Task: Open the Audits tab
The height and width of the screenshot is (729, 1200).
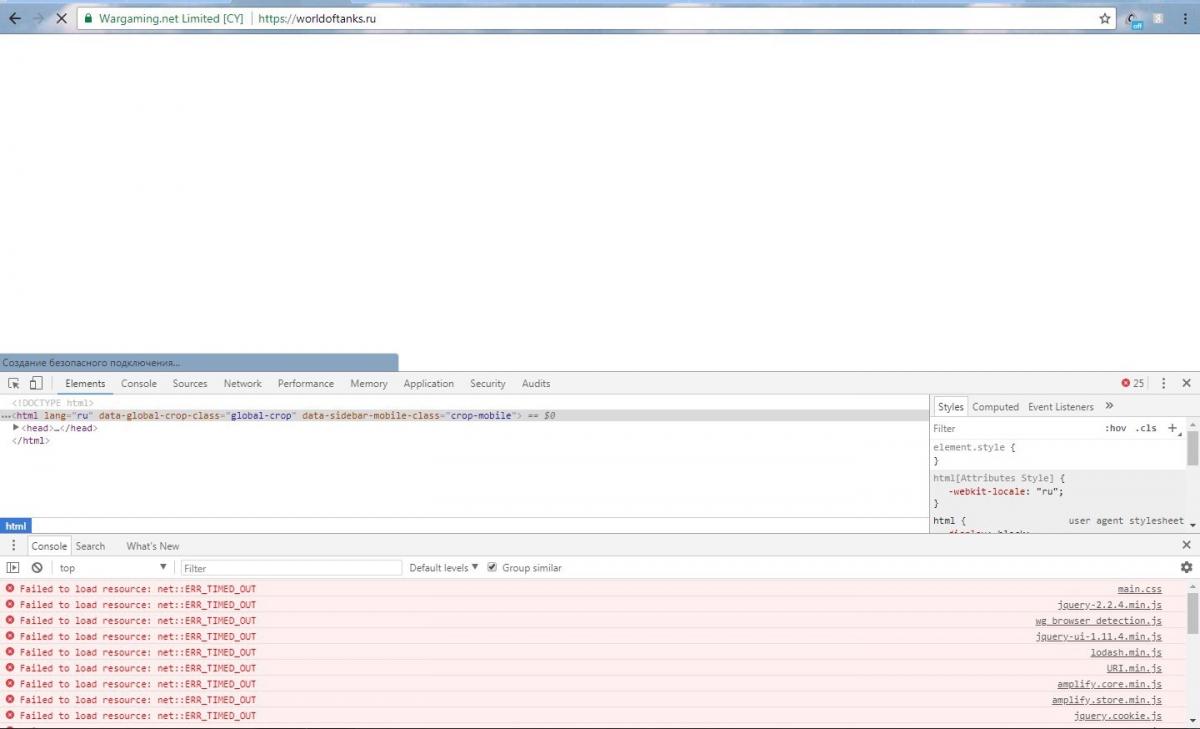Action: [536, 383]
